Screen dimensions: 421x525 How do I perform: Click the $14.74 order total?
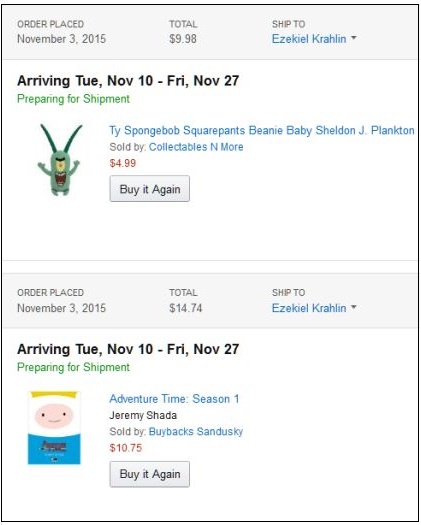(186, 308)
